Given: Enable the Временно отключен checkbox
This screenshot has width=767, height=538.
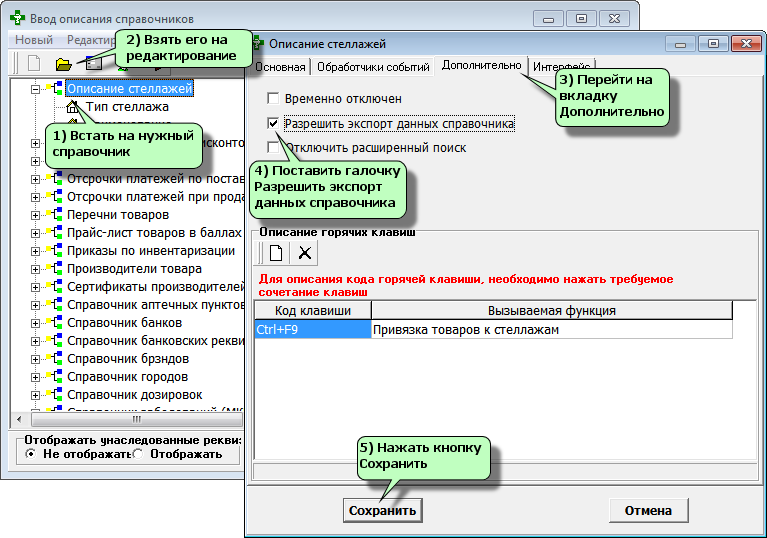Looking at the screenshot, I should (273, 99).
